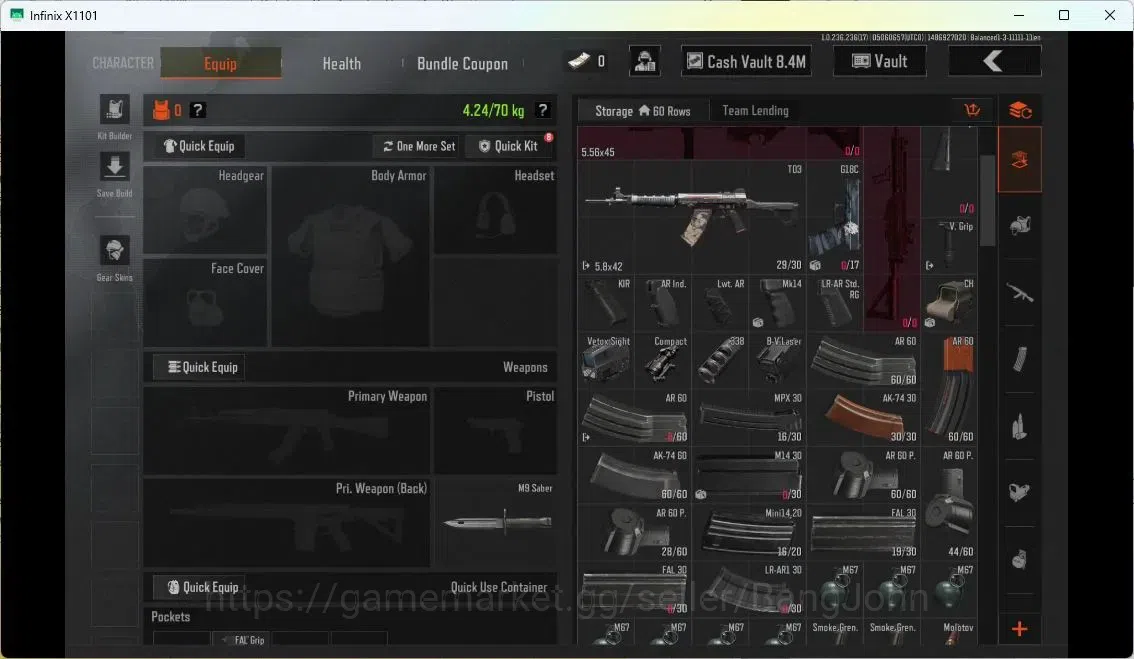Click the M9 Saber knife slot
This screenshot has height=659, width=1134.
pyautogui.click(x=495, y=522)
